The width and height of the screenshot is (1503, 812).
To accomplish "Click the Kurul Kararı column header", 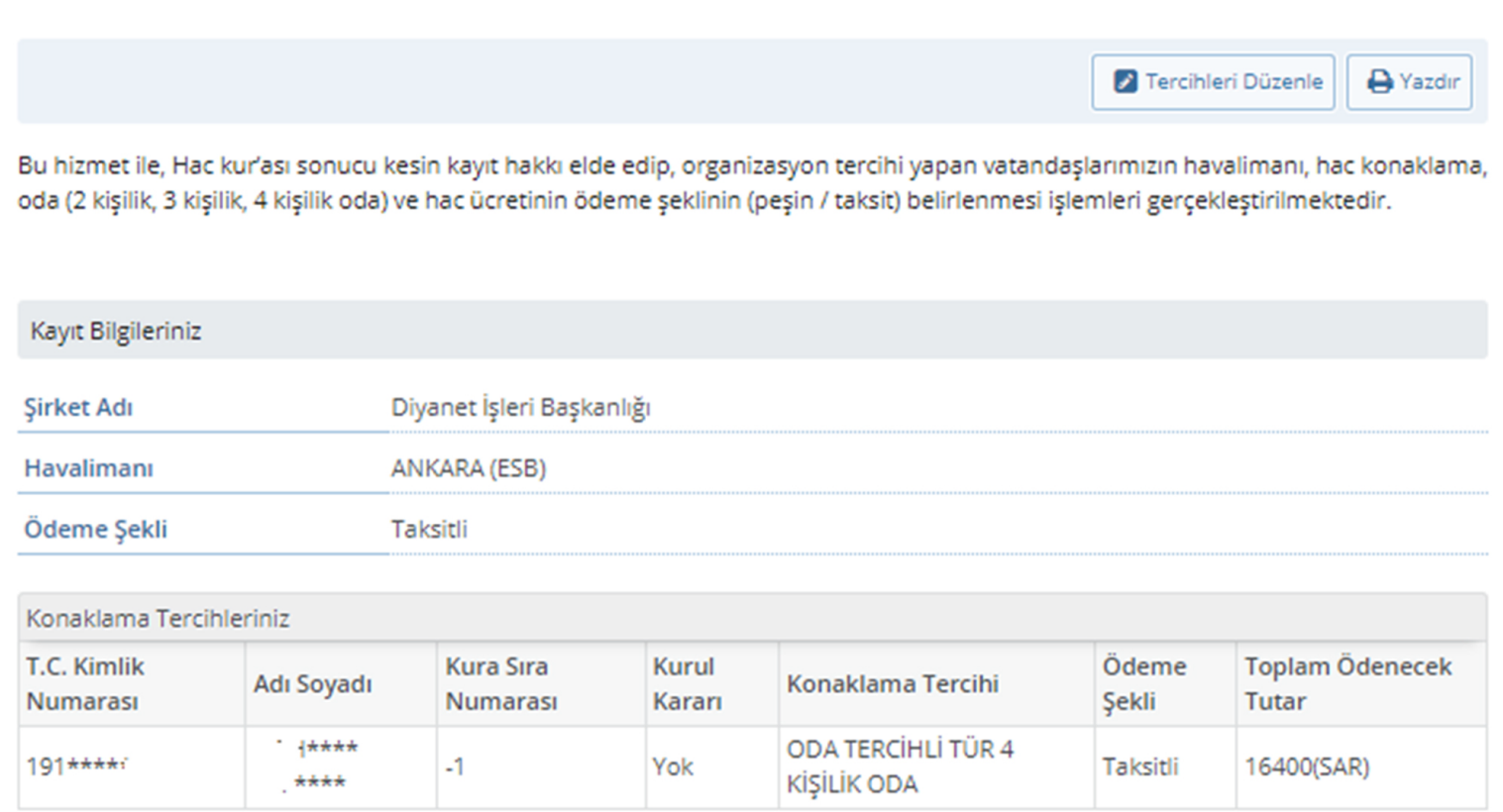I will pyautogui.click(x=687, y=683).
